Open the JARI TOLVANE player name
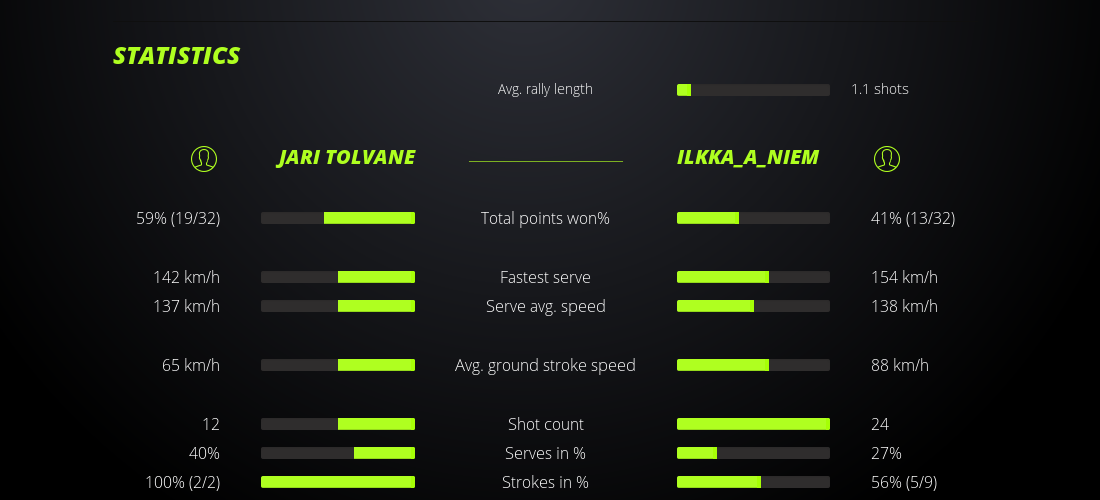Image resolution: width=1100 pixels, height=500 pixels. (346, 157)
